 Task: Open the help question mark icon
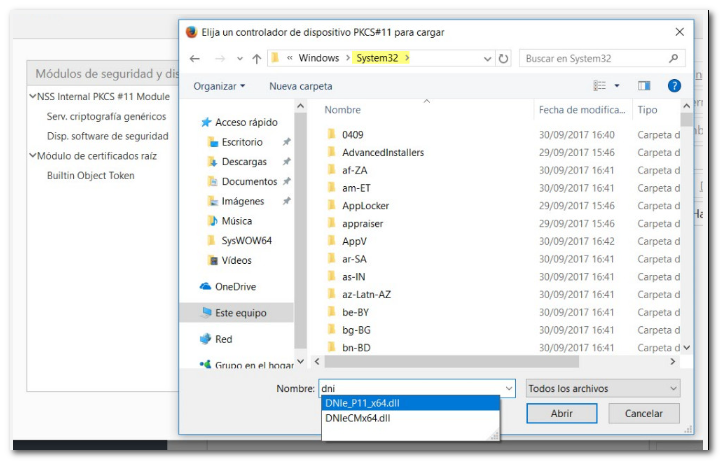(674, 86)
